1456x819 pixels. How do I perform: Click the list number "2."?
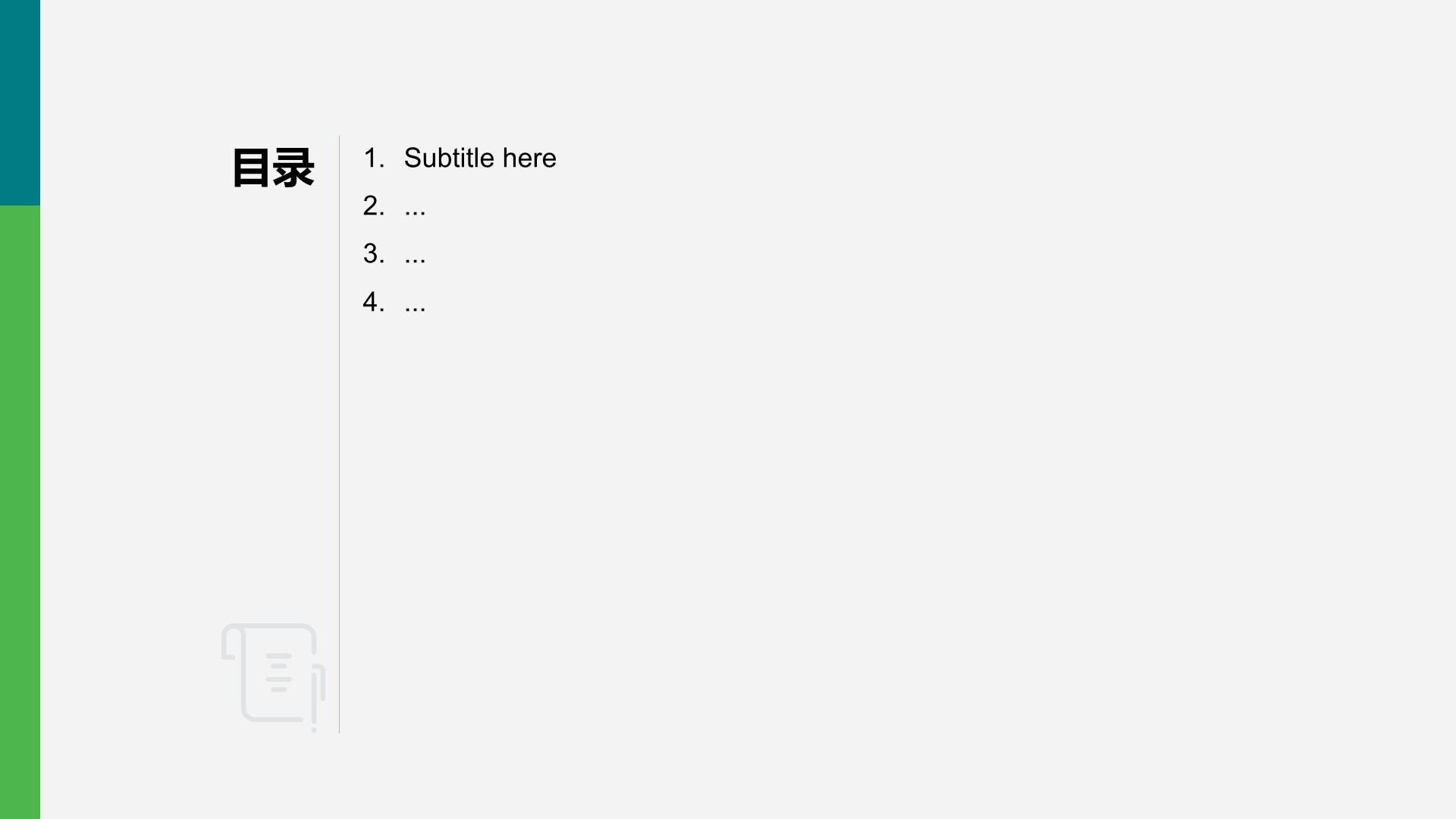[x=373, y=206]
